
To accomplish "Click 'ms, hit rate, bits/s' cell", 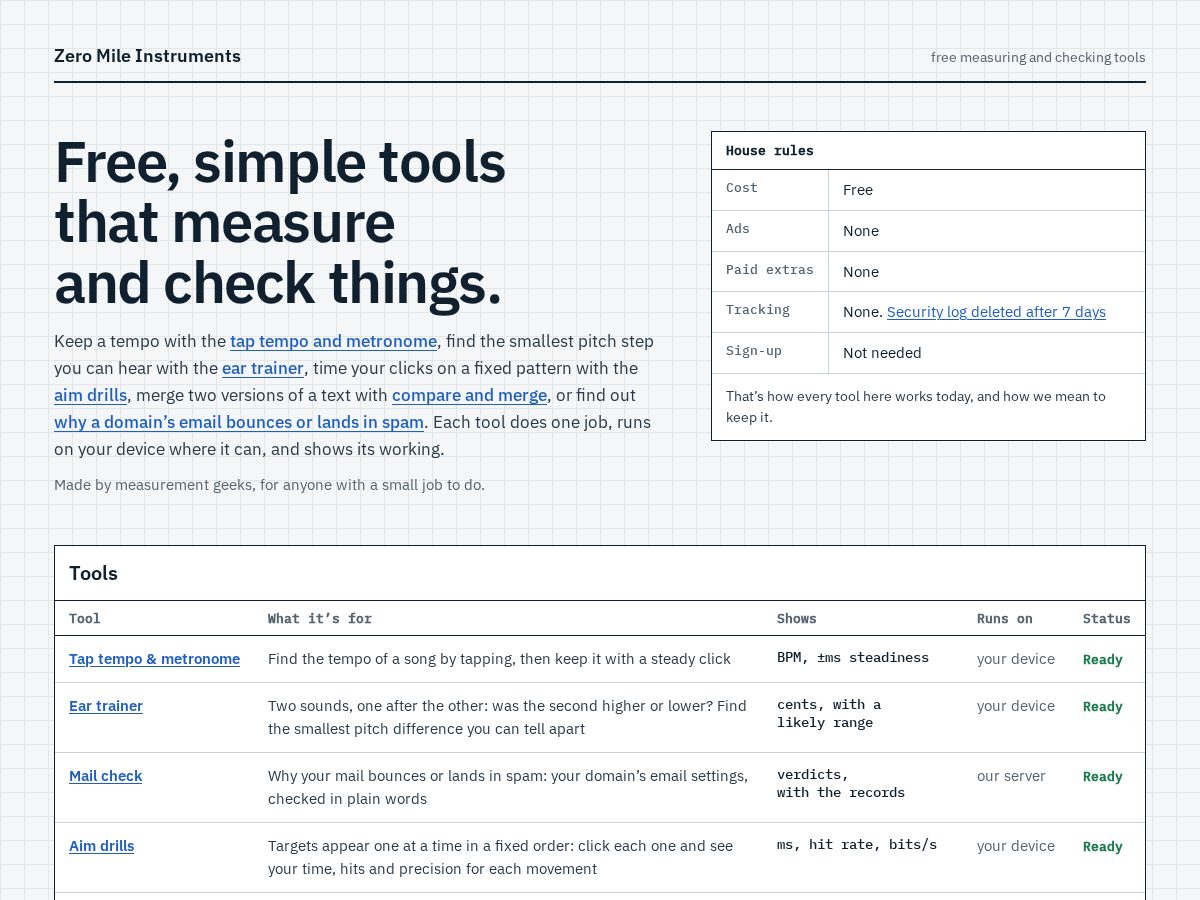I will click(857, 845).
